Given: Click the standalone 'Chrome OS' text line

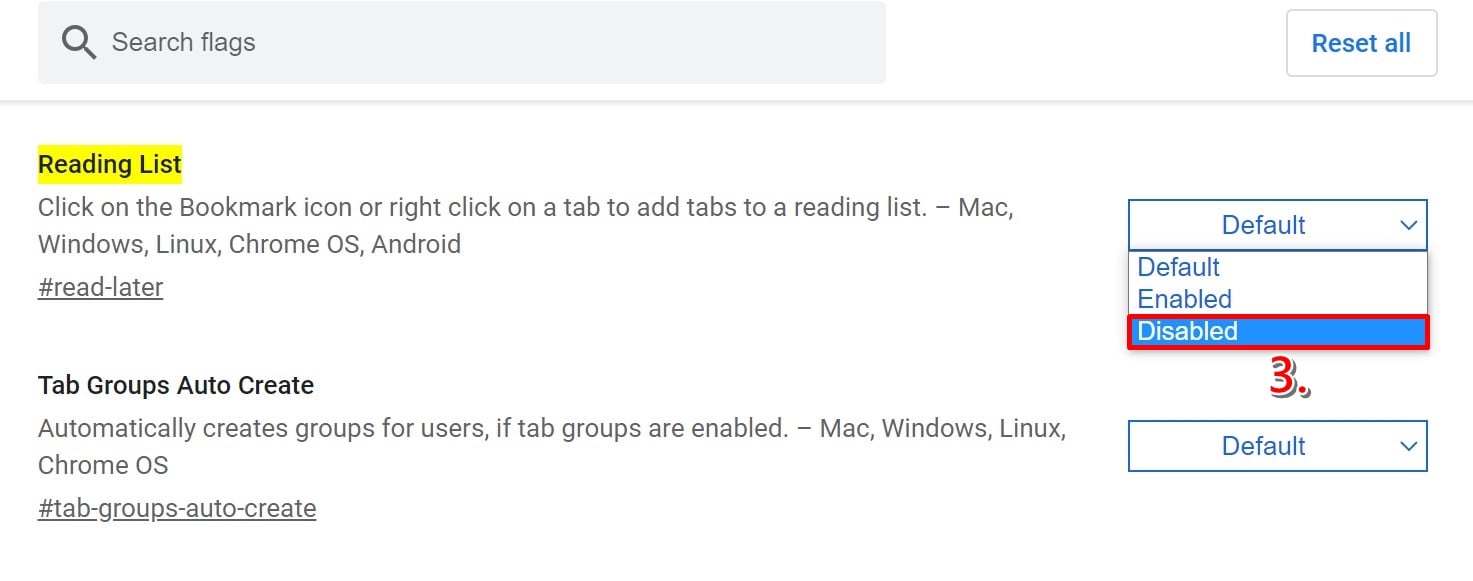Looking at the screenshot, I should (x=103, y=465).
